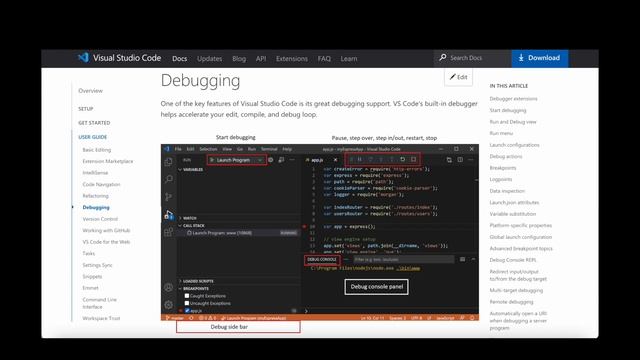Click the Debug Console filter input
Image resolution: width=640 pixels, height=360 pixels.
[x=403, y=260]
